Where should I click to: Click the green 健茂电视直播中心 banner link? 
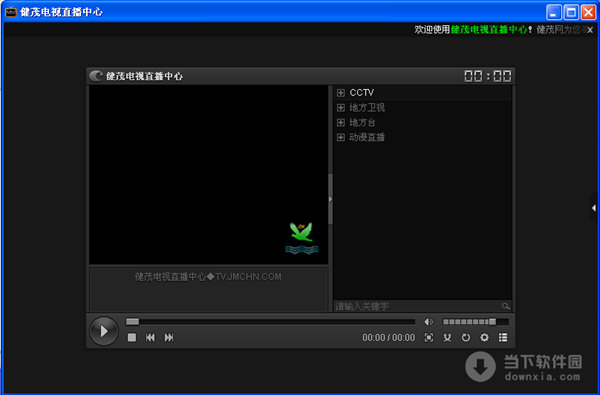489,29
